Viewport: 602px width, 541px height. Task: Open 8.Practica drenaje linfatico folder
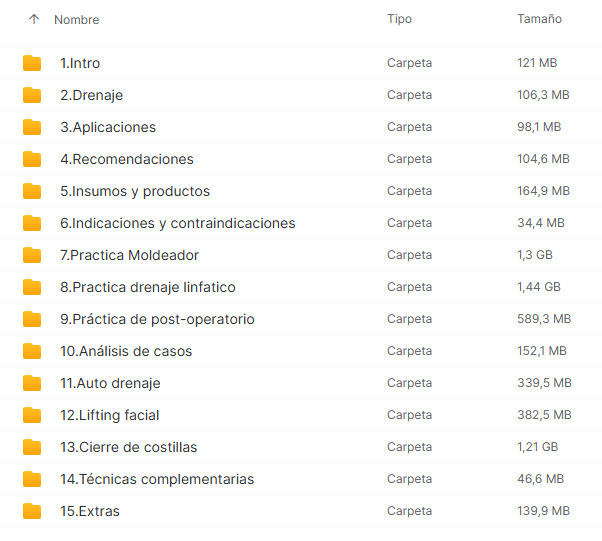[x=148, y=287]
